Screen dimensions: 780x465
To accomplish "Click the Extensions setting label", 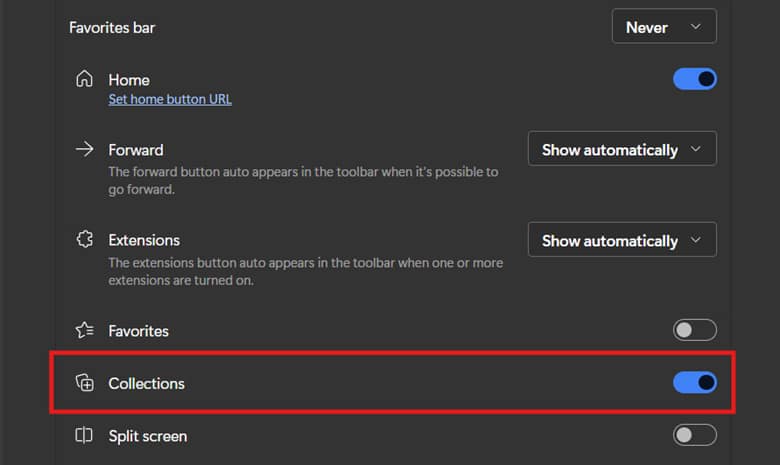I will [x=144, y=240].
